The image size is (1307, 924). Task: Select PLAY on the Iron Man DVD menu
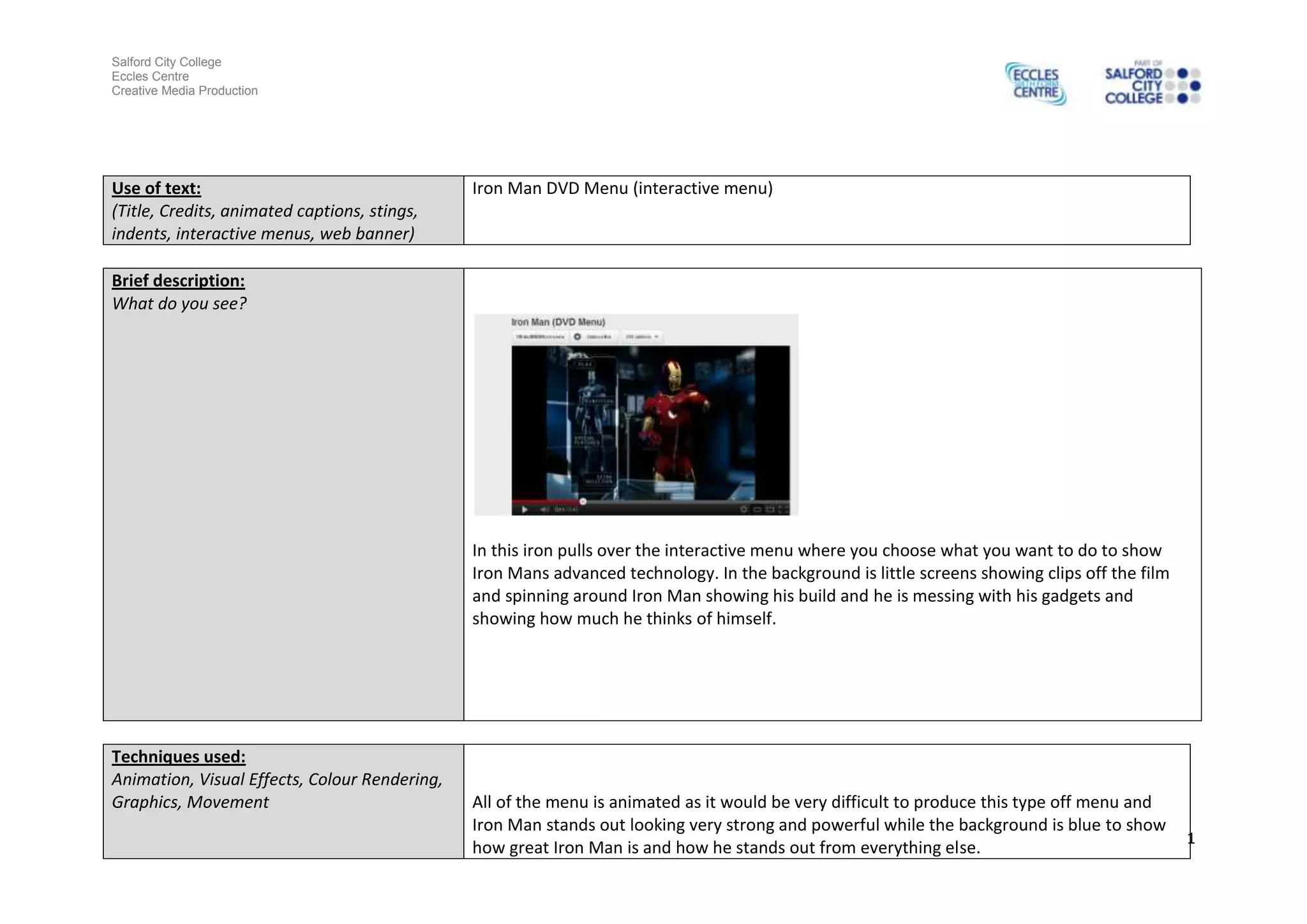tap(585, 364)
